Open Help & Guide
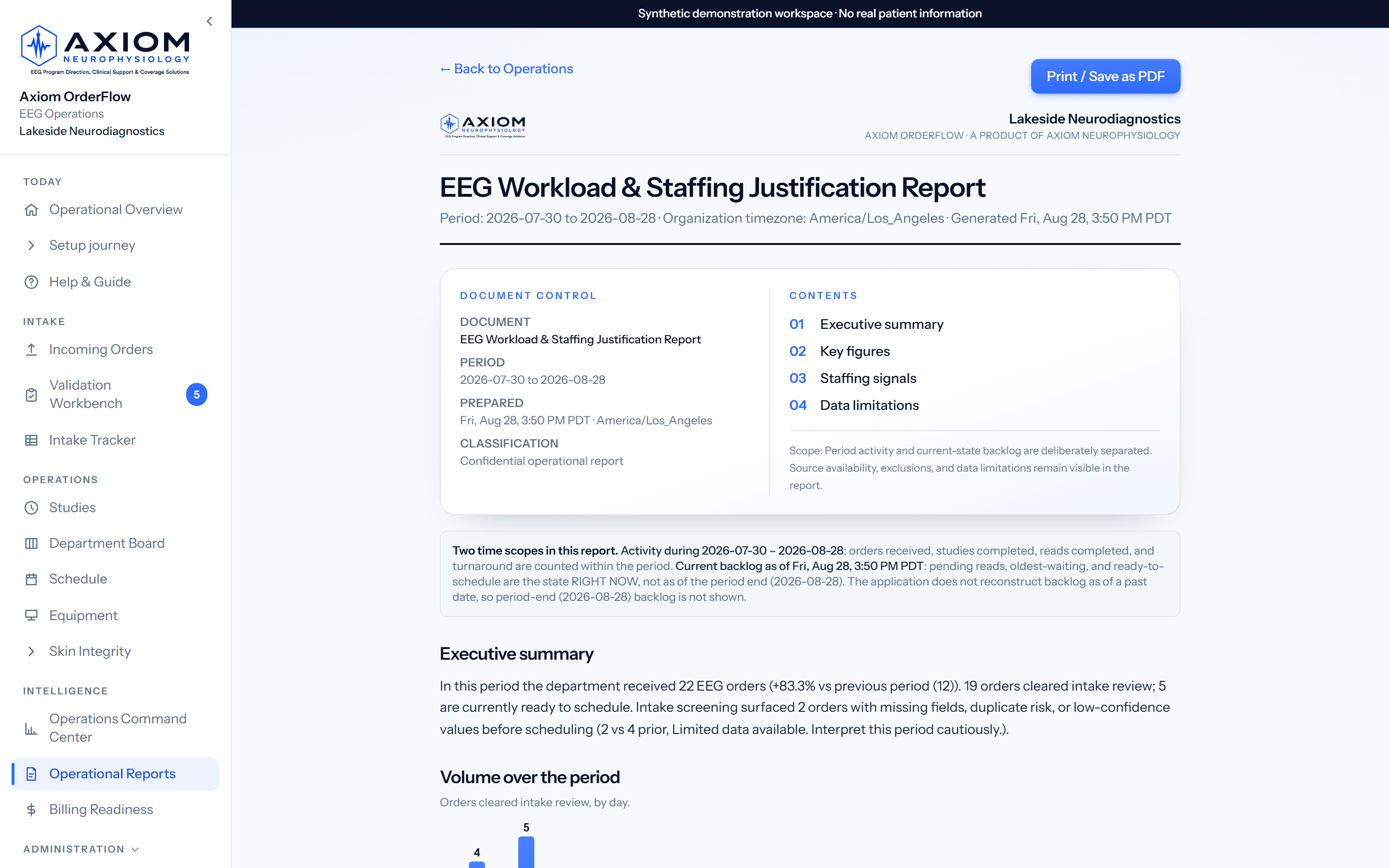 (x=115, y=282)
